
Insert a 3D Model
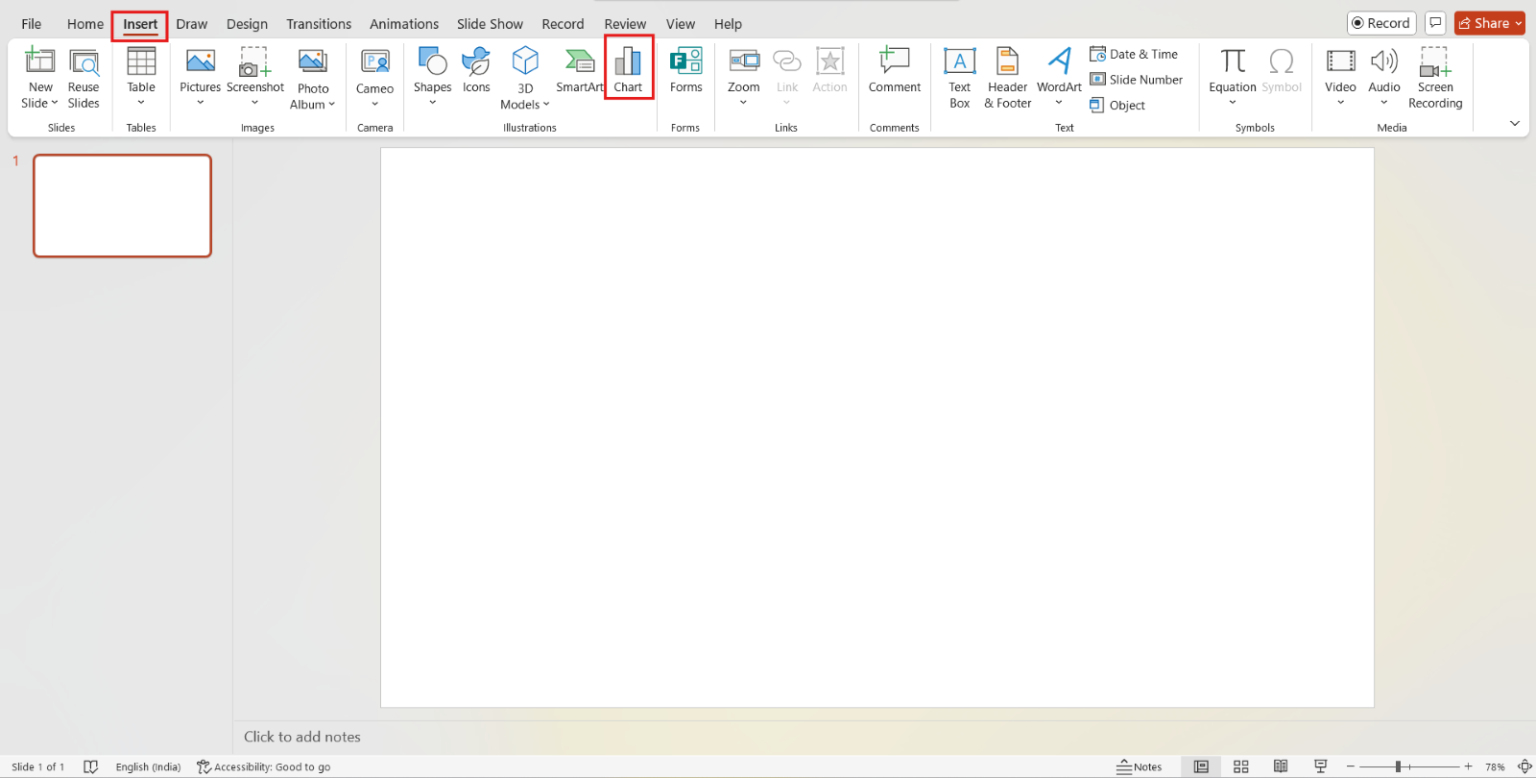524,75
